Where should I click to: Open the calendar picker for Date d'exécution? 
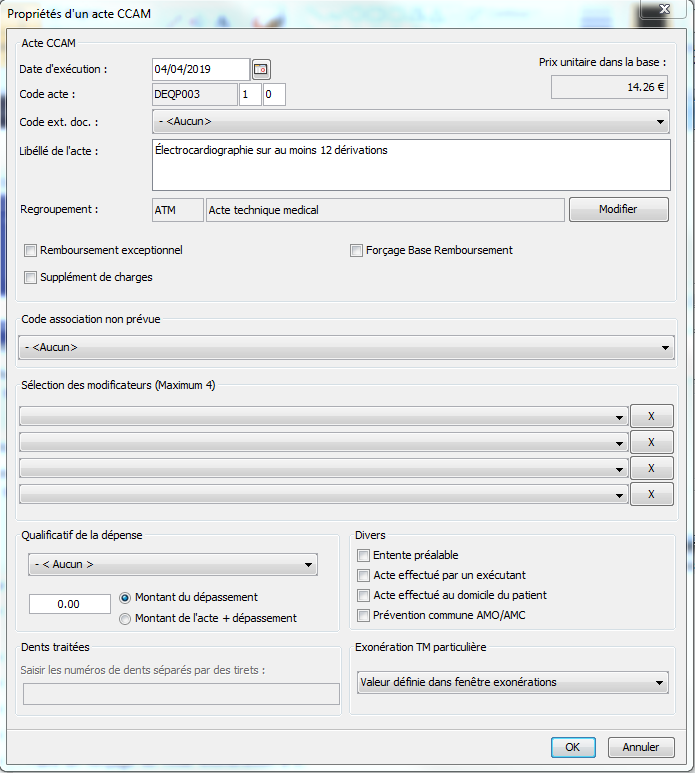coord(261,69)
